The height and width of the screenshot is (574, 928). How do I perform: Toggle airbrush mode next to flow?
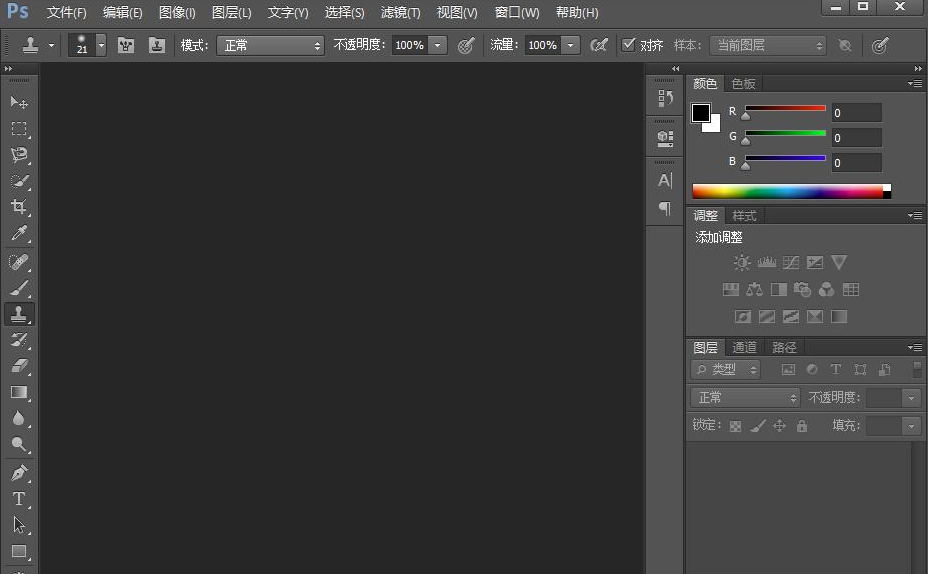[599, 45]
